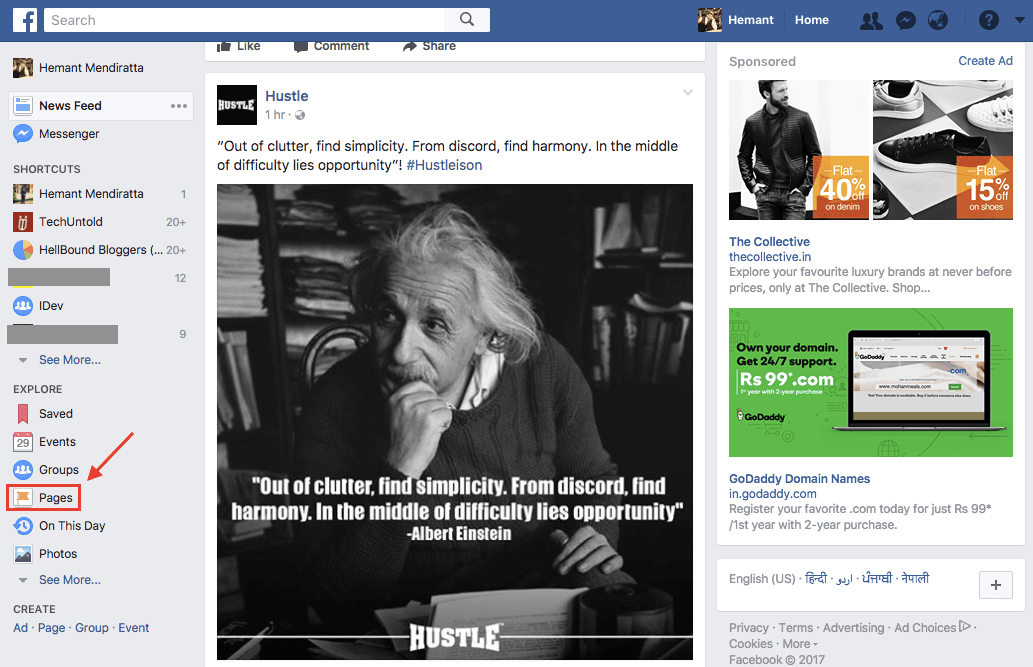Image resolution: width=1033 pixels, height=667 pixels.
Task: Expand See More under Shortcuts
Action: click(69, 360)
